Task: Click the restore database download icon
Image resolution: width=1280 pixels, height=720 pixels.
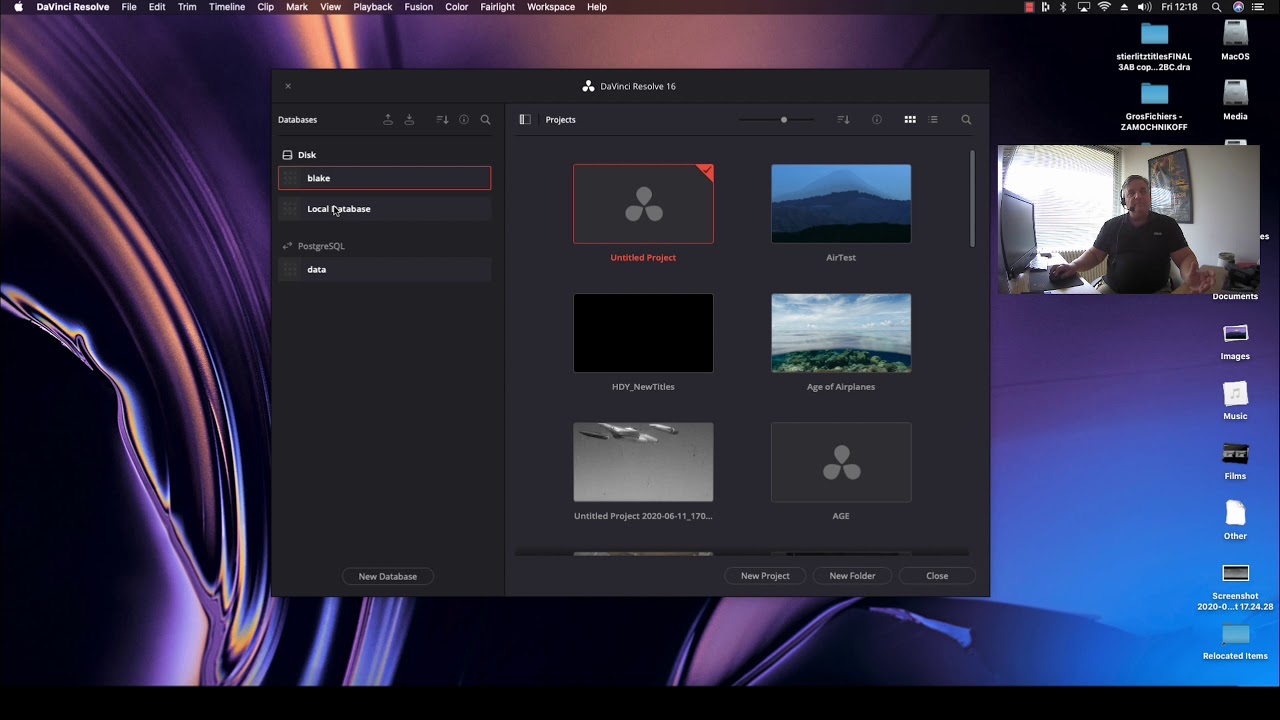Action: [409, 120]
